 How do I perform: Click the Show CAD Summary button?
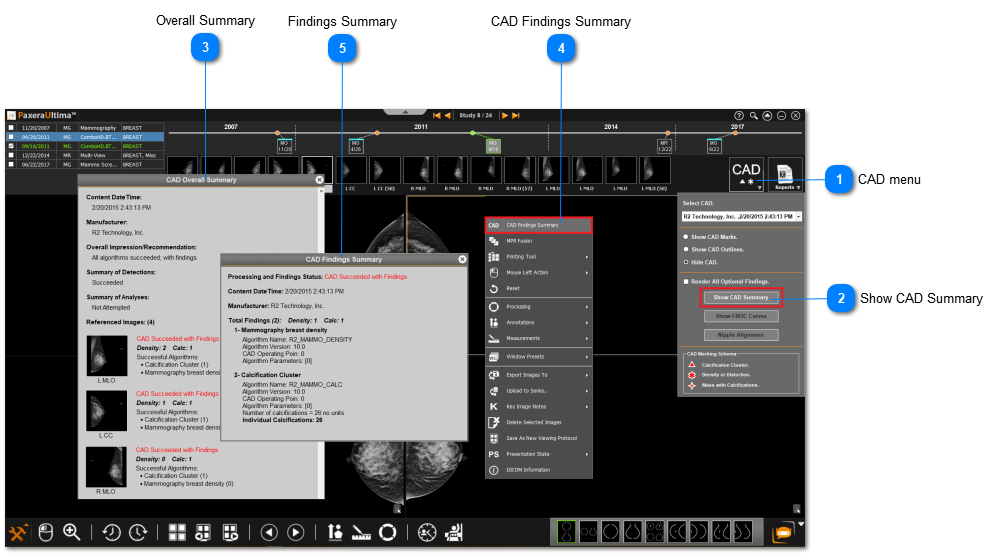tap(741, 297)
